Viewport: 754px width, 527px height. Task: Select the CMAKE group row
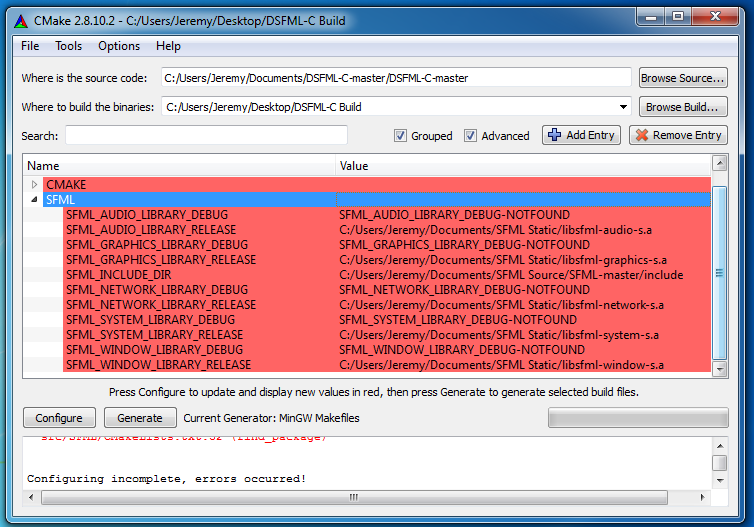coord(377,185)
